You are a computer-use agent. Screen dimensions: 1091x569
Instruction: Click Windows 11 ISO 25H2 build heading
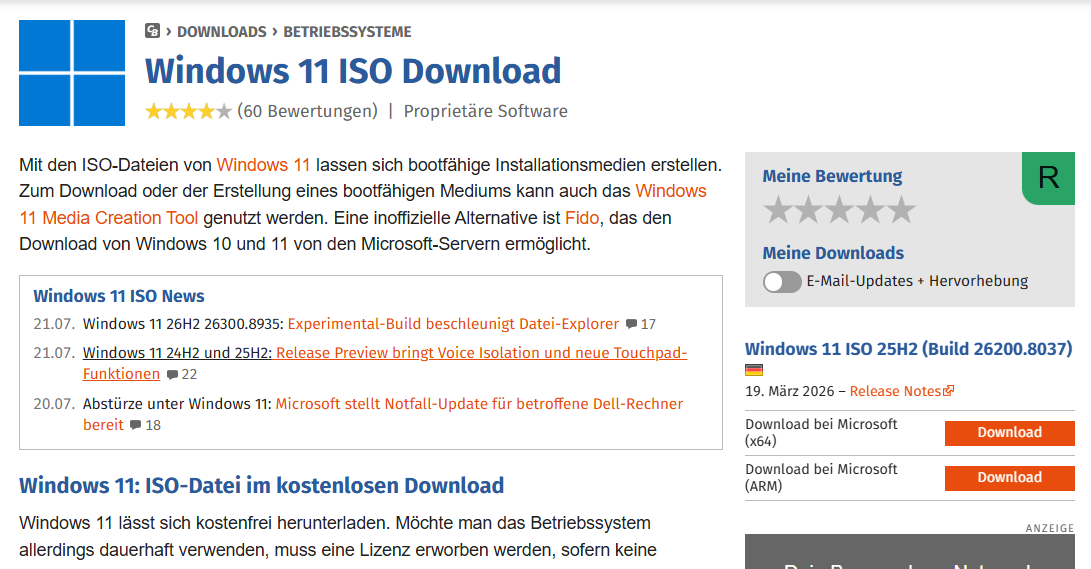(909, 348)
